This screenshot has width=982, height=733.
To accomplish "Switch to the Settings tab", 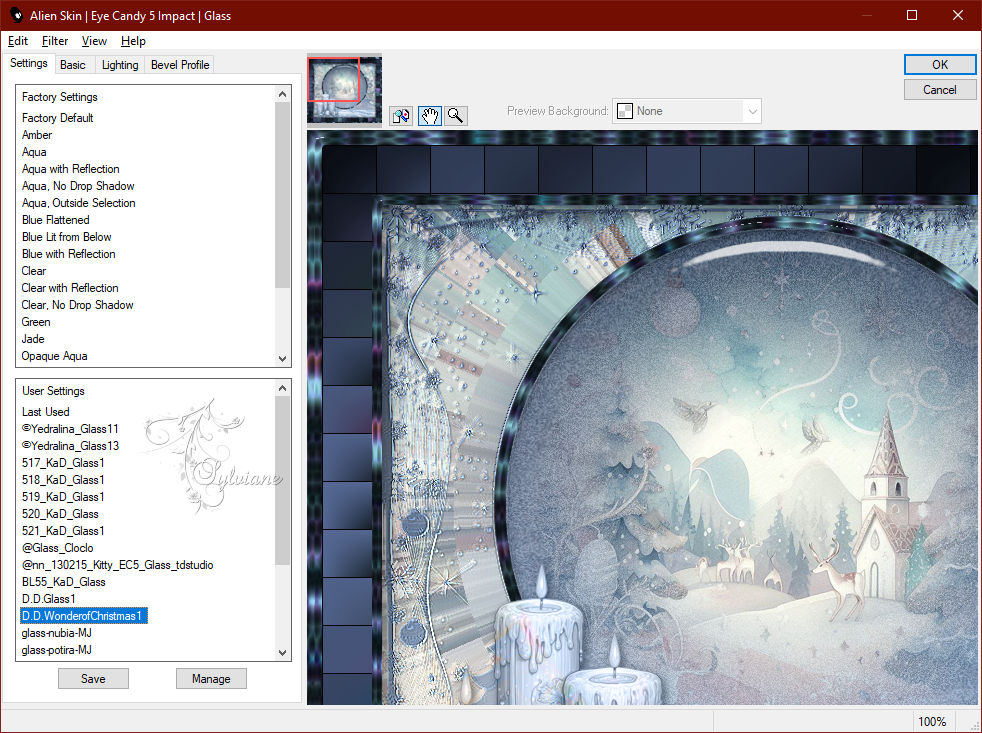I will (x=28, y=63).
